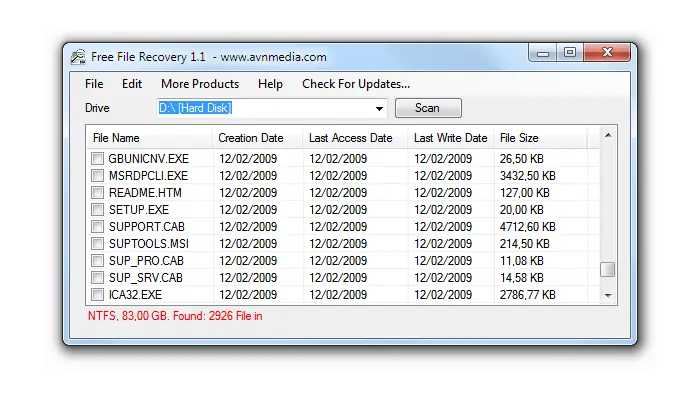
Task: Open the More Products menu
Action: tap(200, 84)
